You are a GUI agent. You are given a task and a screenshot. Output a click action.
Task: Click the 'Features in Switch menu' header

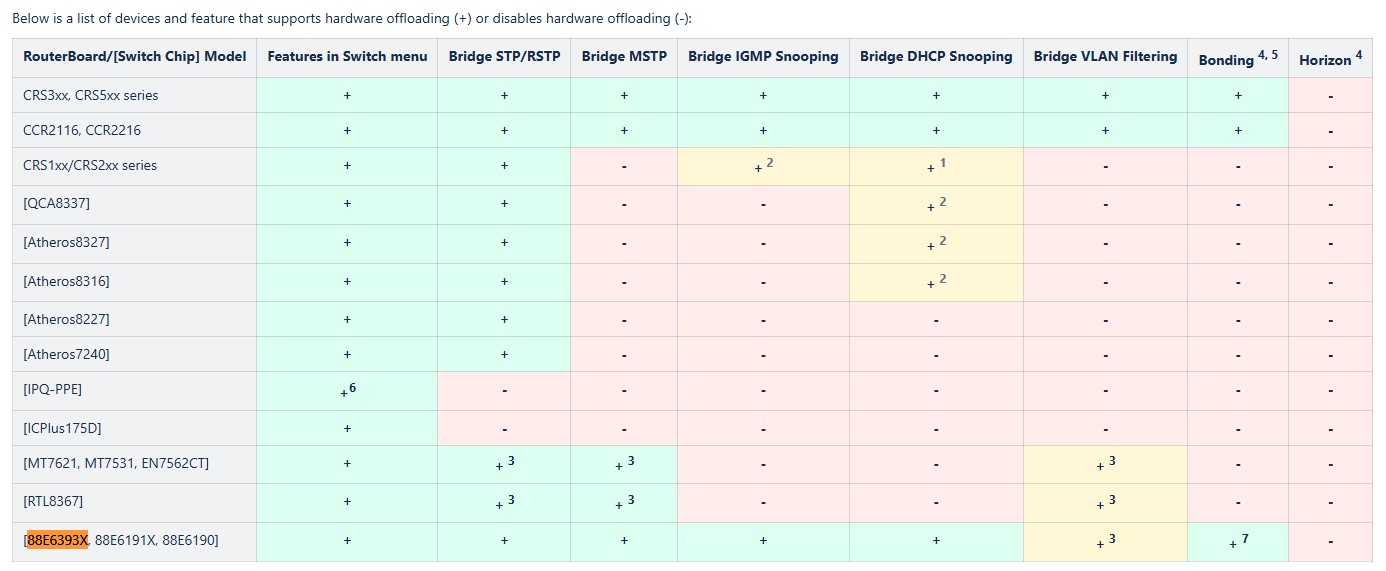(347, 57)
